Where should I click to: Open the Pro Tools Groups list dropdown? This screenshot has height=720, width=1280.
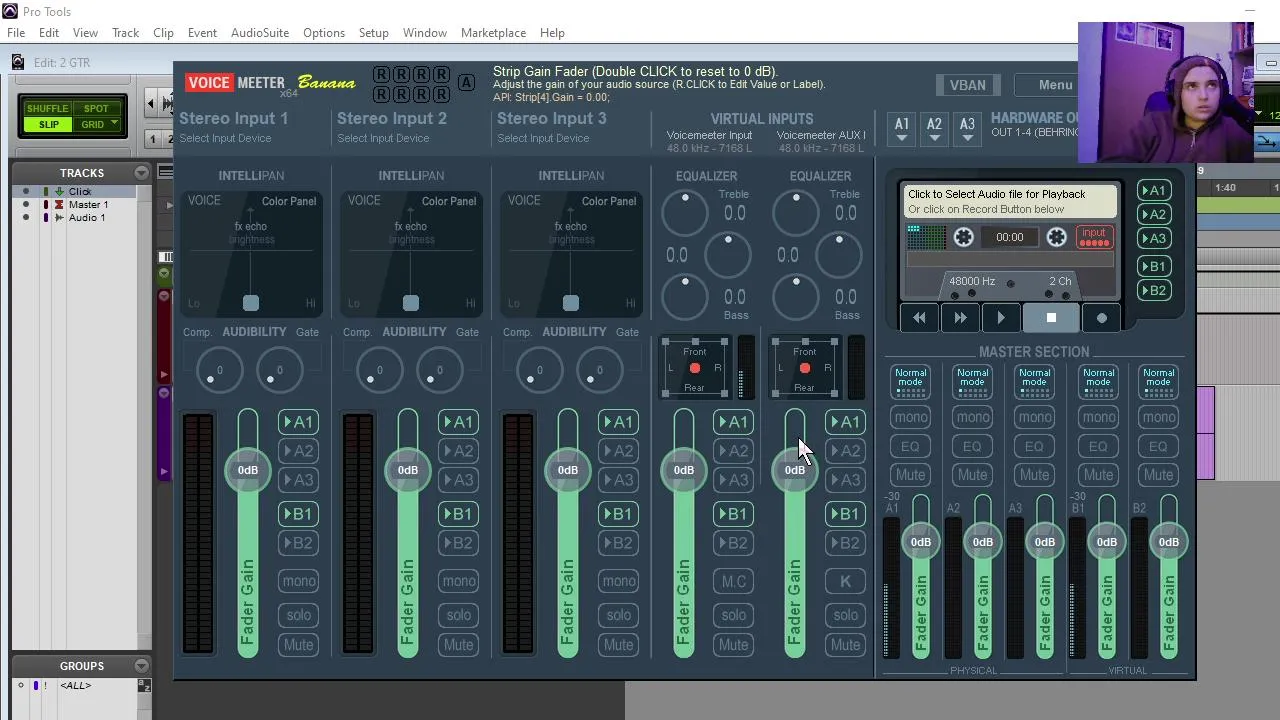(x=141, y=666)
